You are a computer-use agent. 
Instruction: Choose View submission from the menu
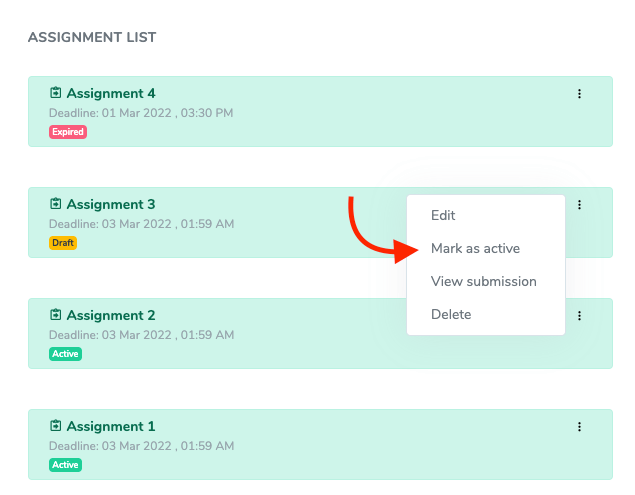click(483, 281)
